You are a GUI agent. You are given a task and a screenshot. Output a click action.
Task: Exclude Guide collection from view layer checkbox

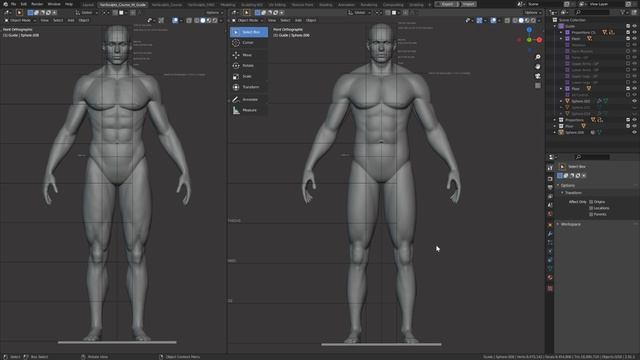(x=628, y=26)
